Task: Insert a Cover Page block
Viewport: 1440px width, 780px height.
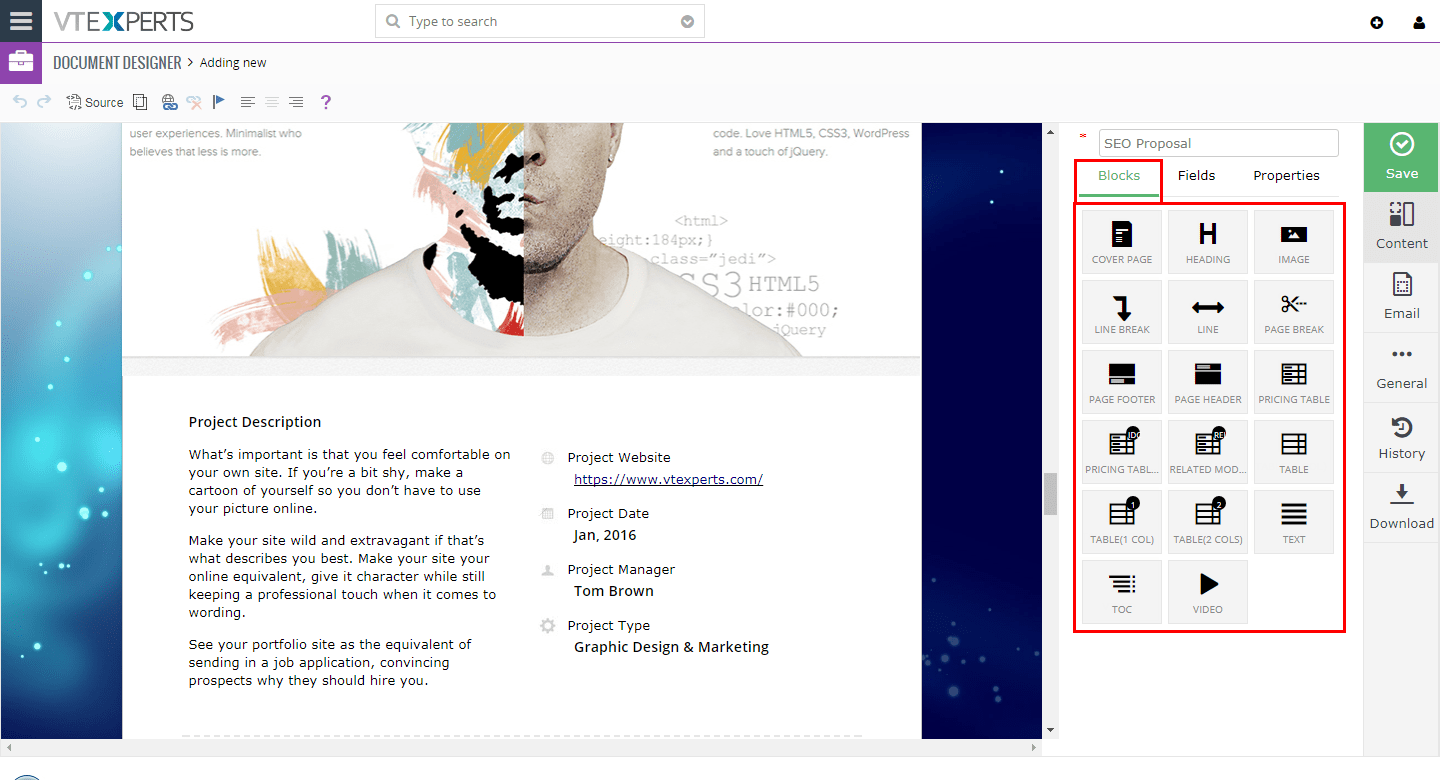Action: [1121, 240]
